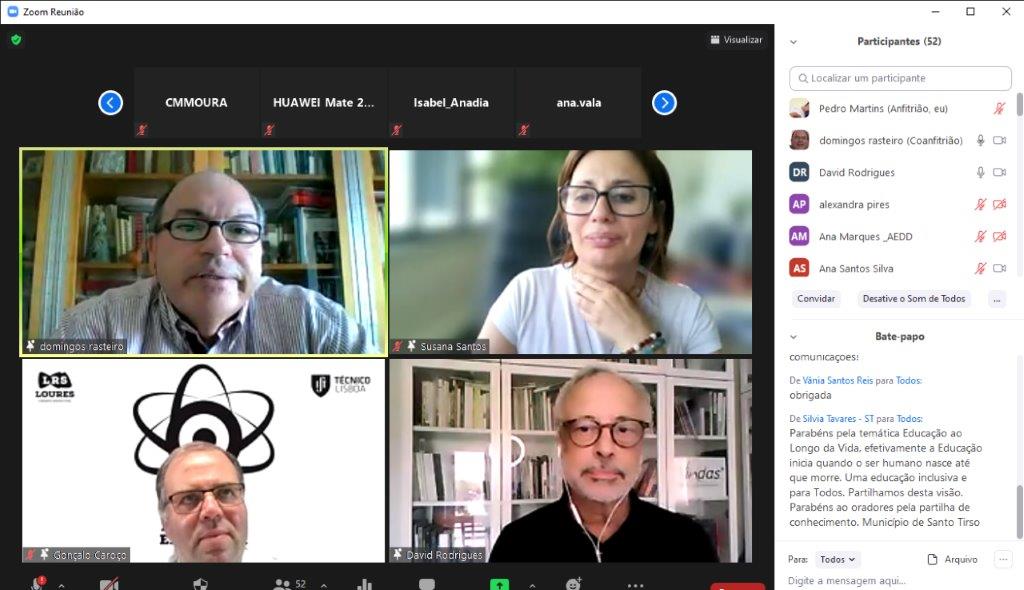
Task: Click the Localizar um participante search field
Action: coord(900,78)
